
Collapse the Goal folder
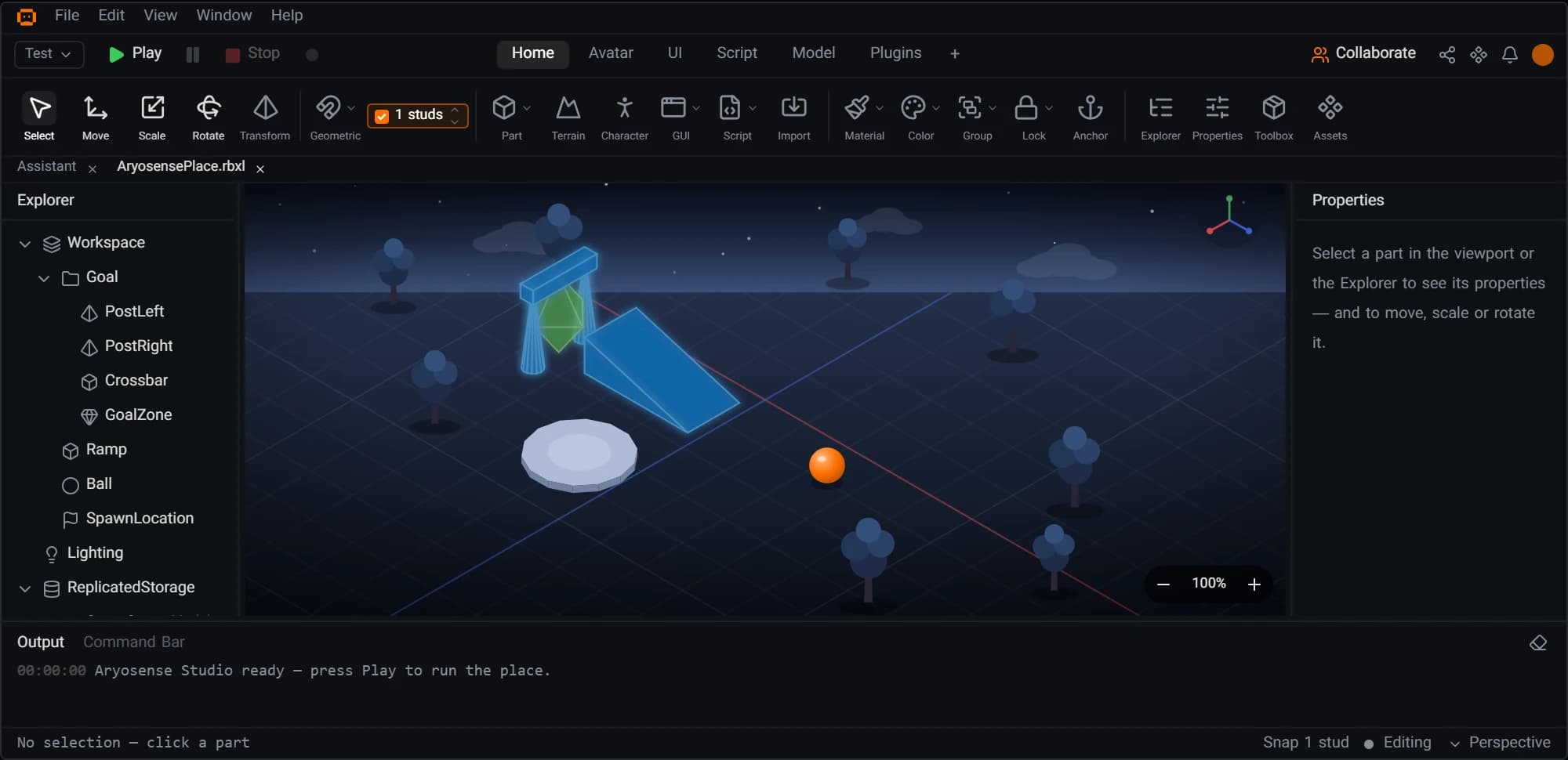(x=44, y=278)
